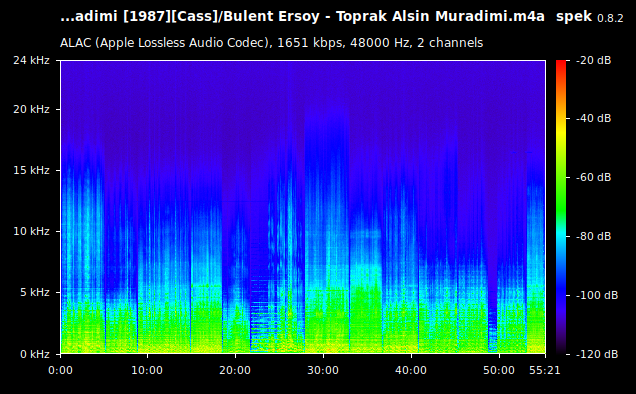This screenshot has height=394, width=636.
Task: Click the version number 0.8.2
Action: coord(610,18)
